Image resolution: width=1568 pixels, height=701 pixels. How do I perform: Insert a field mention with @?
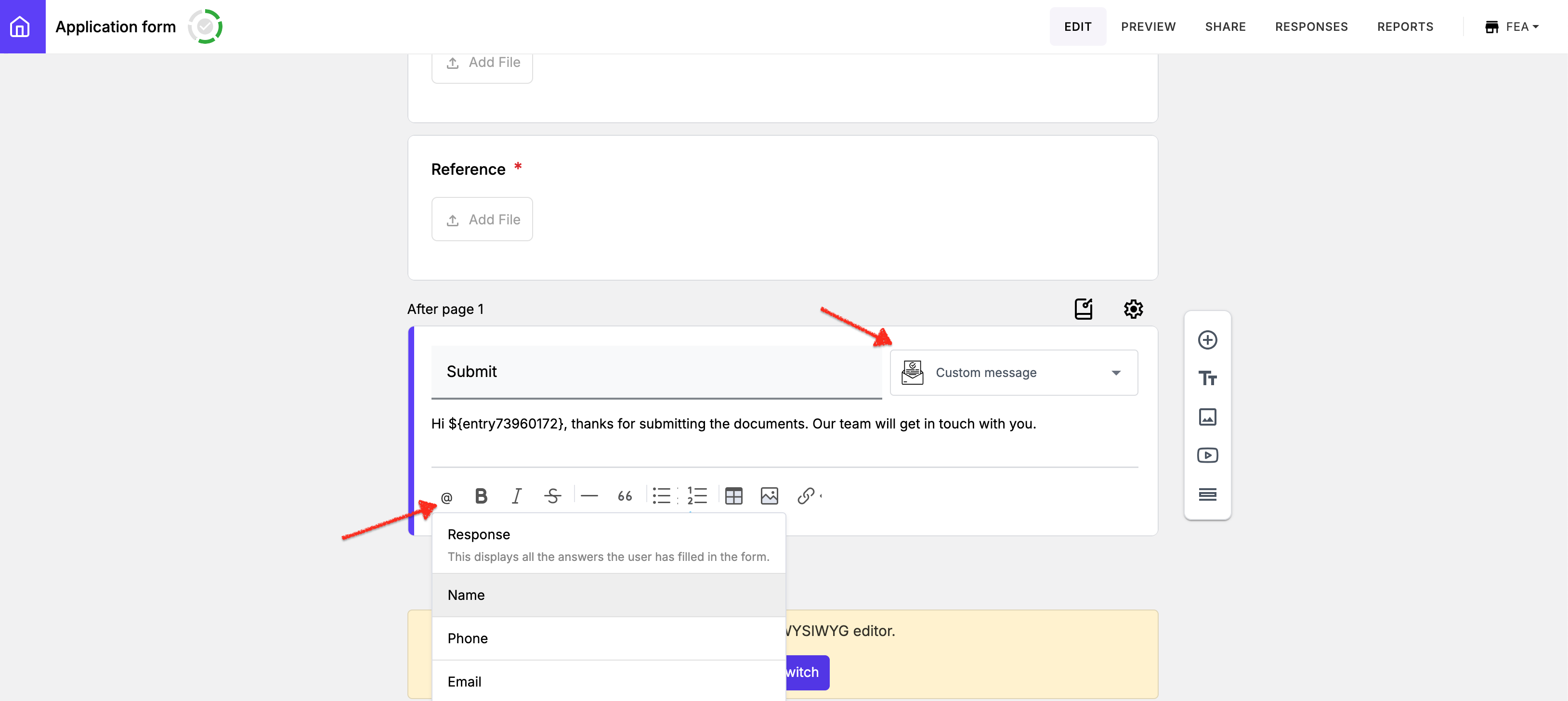click(x=447, y=497)
